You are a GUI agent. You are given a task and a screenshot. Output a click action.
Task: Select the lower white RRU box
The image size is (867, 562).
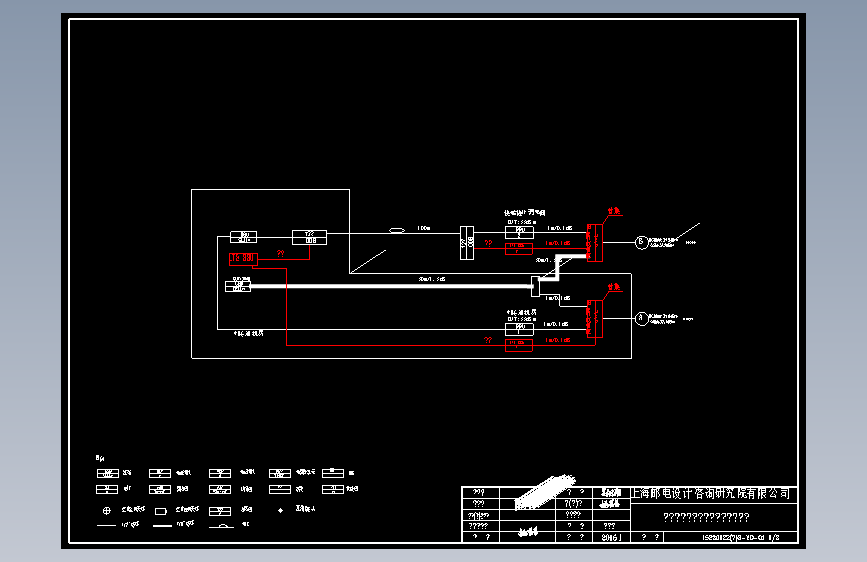(519, 330)
